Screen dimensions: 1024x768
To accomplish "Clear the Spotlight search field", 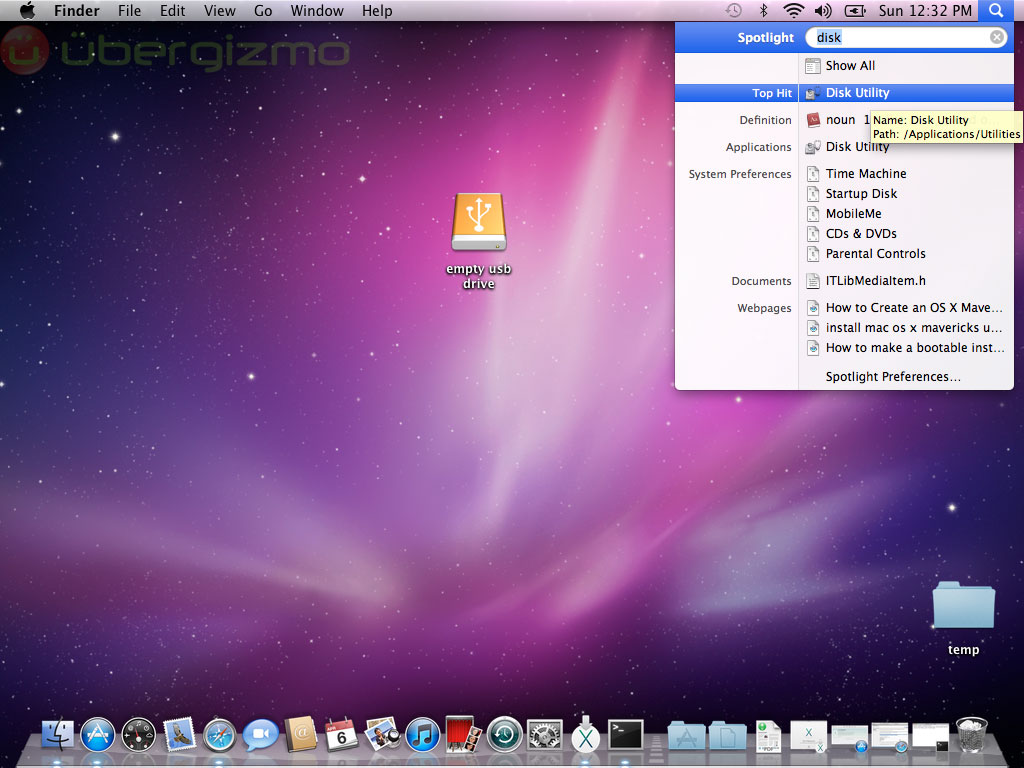I will 997,38.
